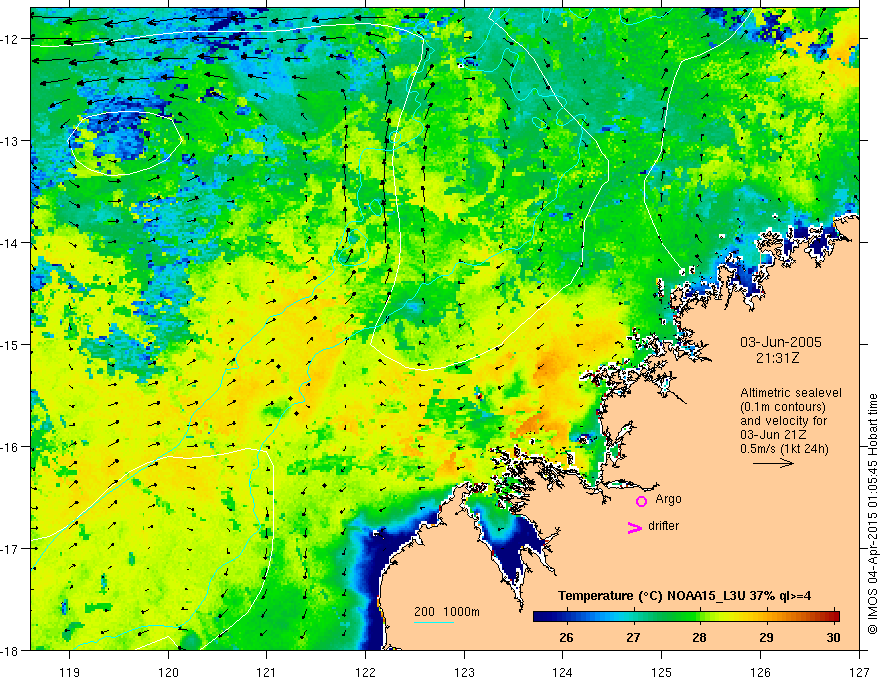Click the '0.5m/s (1kt 24h)' scale text

click(784, 448)
